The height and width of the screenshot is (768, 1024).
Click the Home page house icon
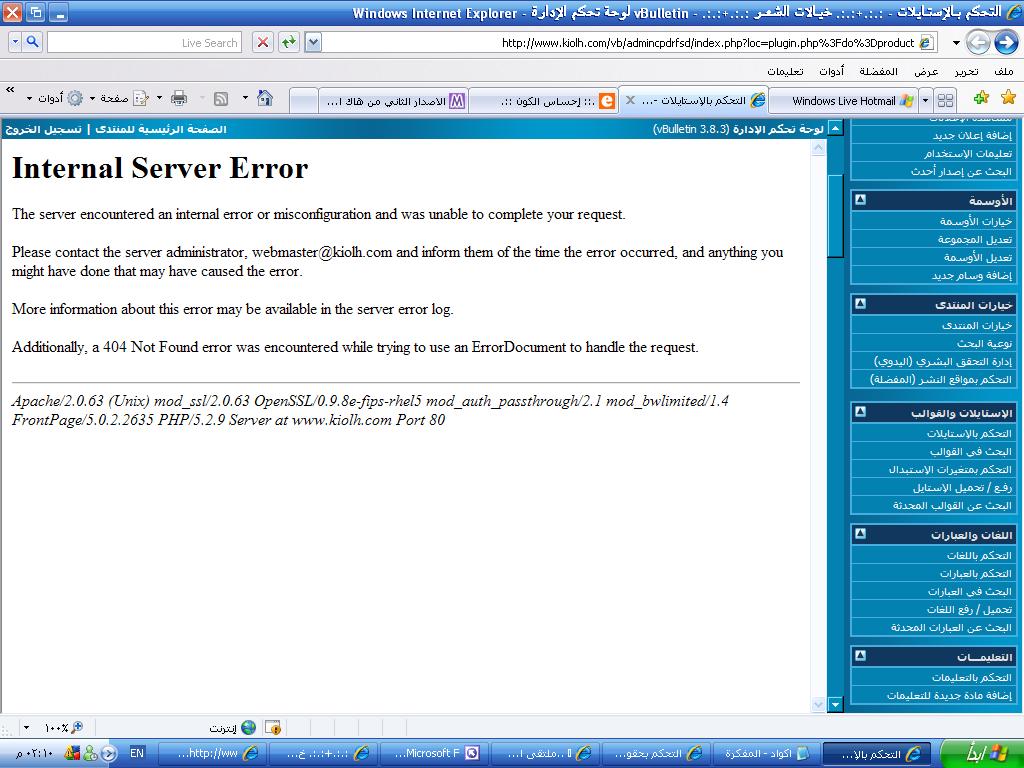(264, 98)
